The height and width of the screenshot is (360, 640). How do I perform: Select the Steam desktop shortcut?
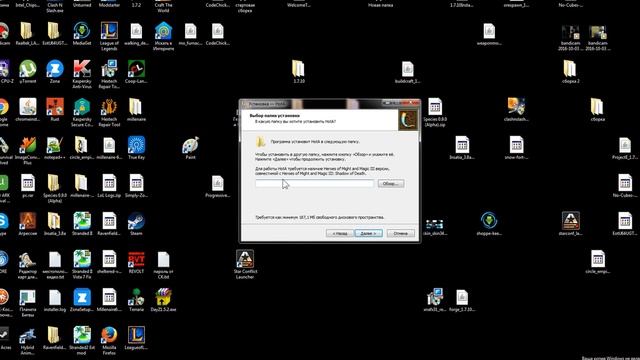pyautogui.click(x=136, y=224)
